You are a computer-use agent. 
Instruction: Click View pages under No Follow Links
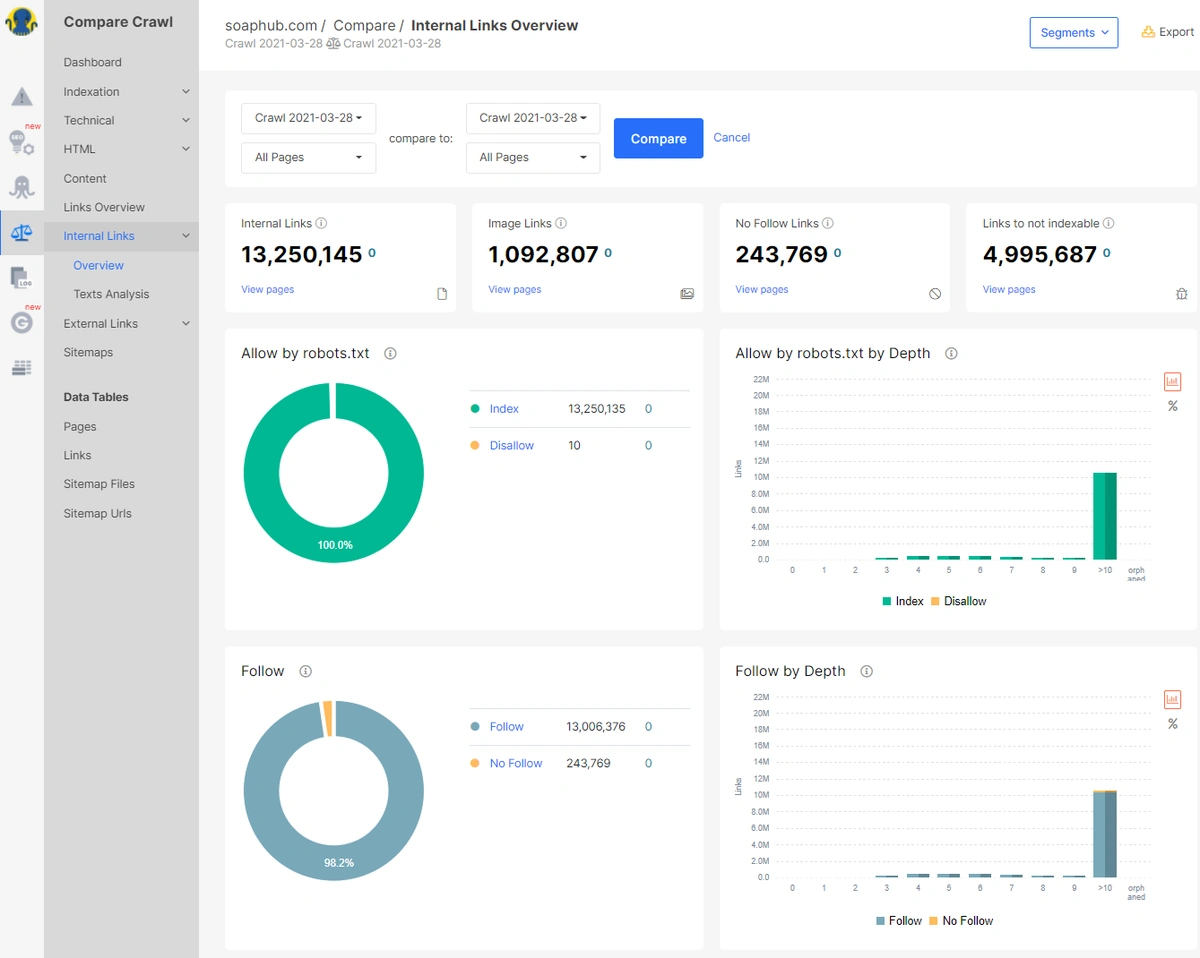tap(761, 289)
